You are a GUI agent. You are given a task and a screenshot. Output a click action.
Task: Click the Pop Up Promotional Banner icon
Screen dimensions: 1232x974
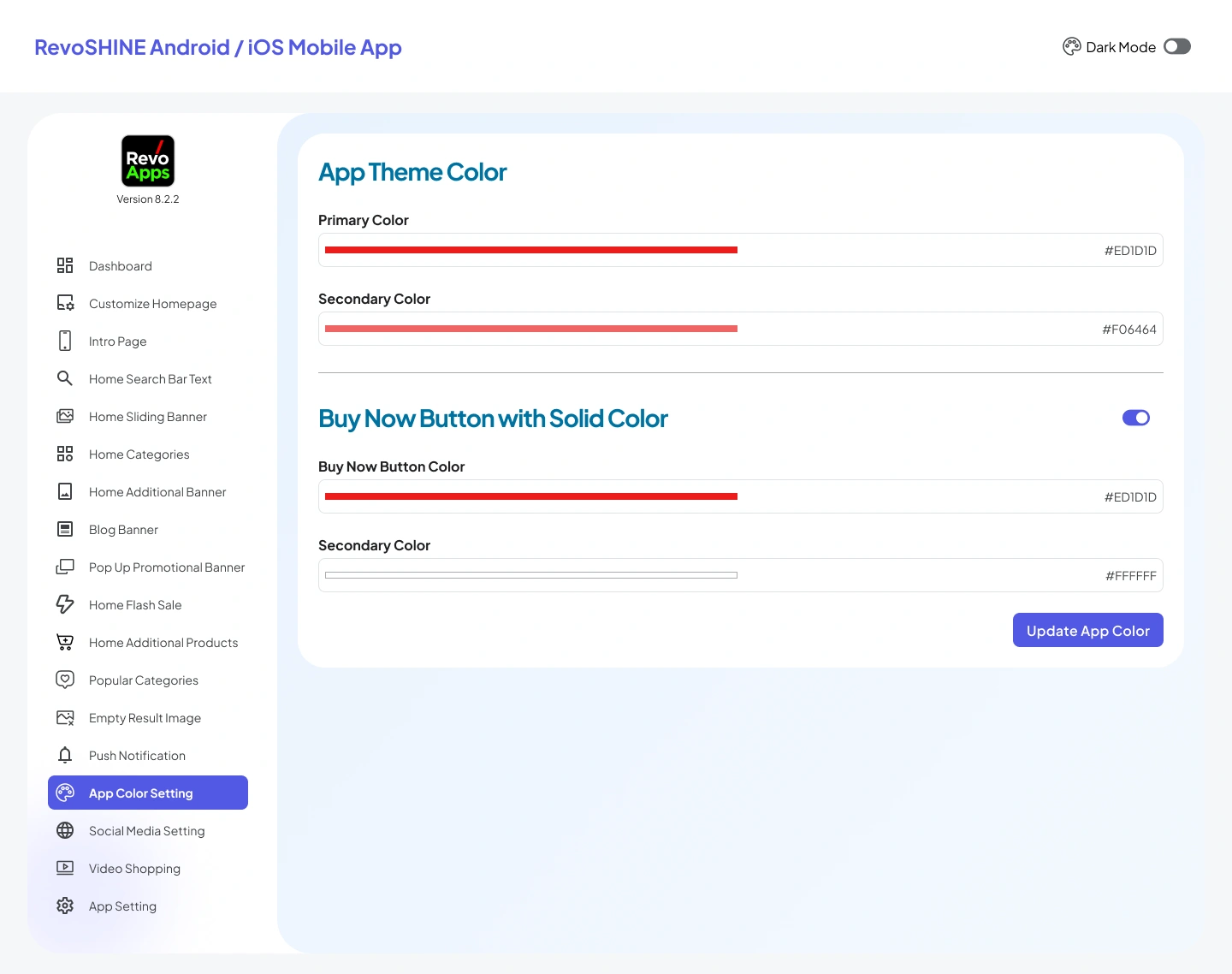point(65,567)
